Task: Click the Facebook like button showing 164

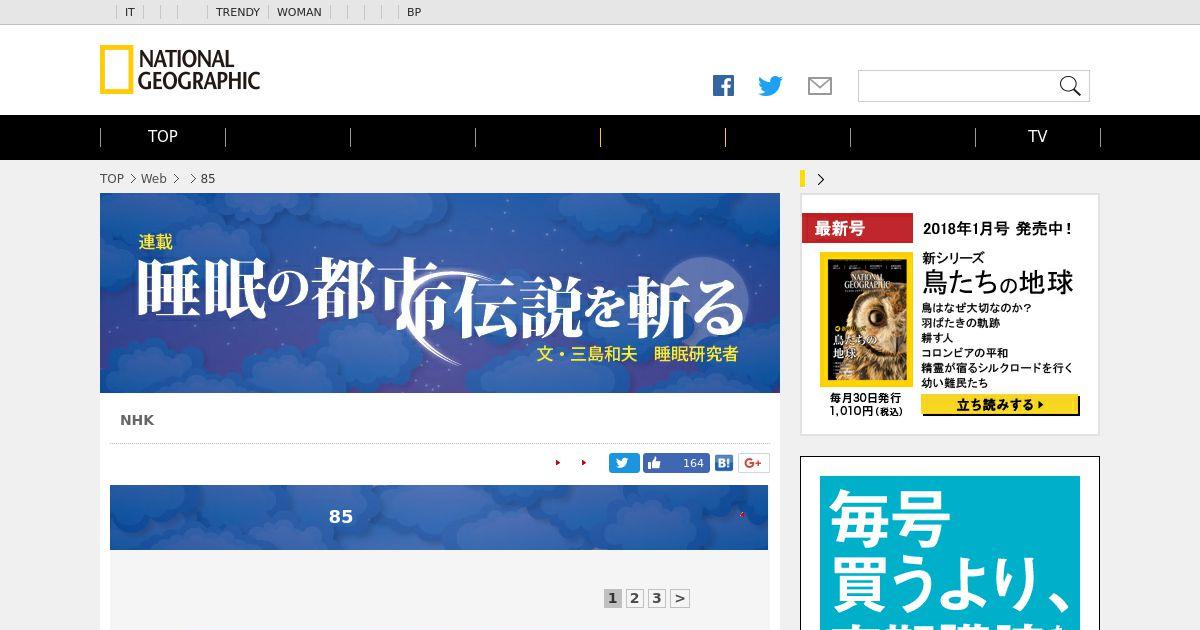Action: point(676,463)
